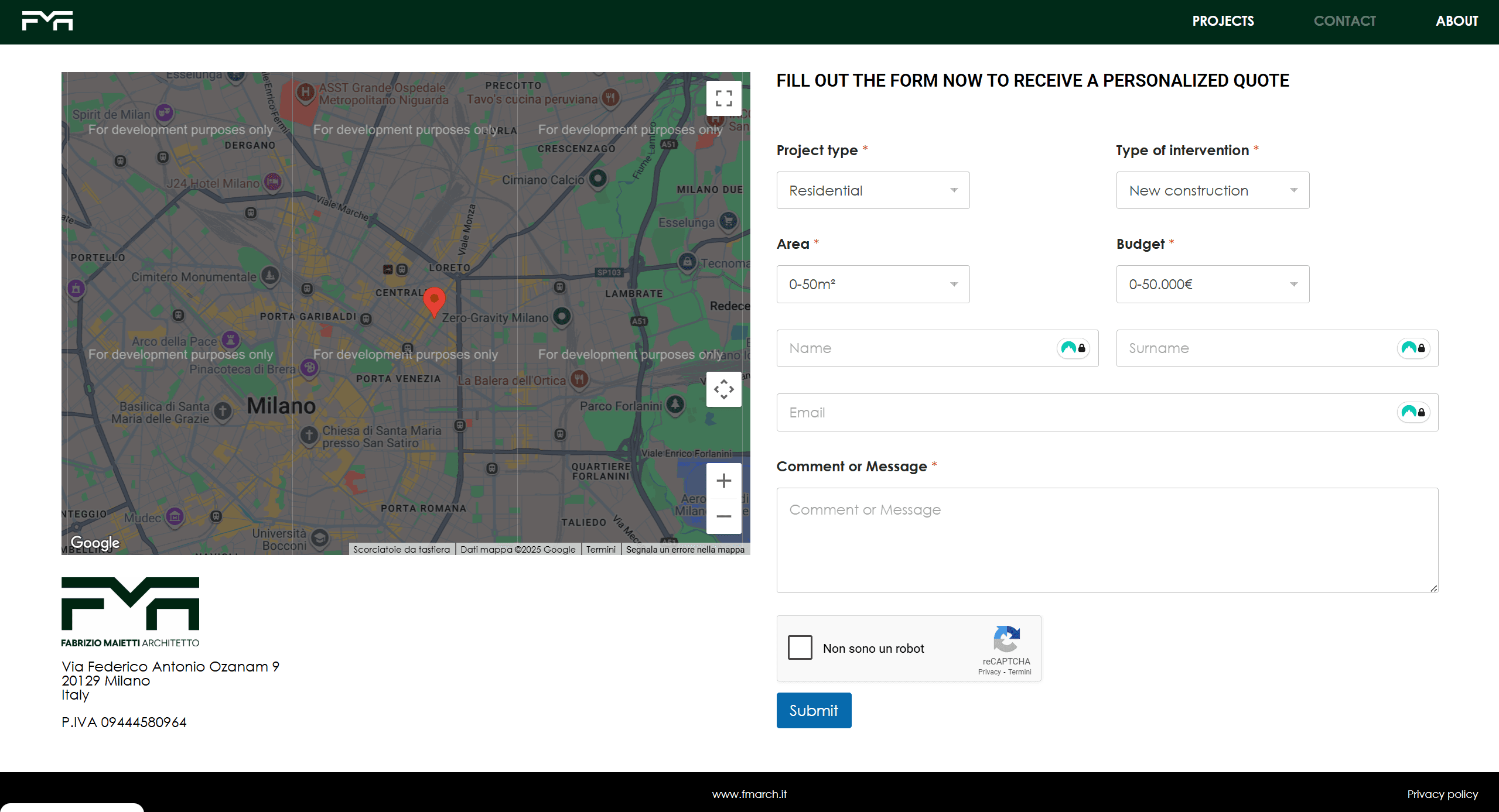Click password manager icon in Email field
The height and width of the screenshot is (812, 1499).
click(1413, 413)
